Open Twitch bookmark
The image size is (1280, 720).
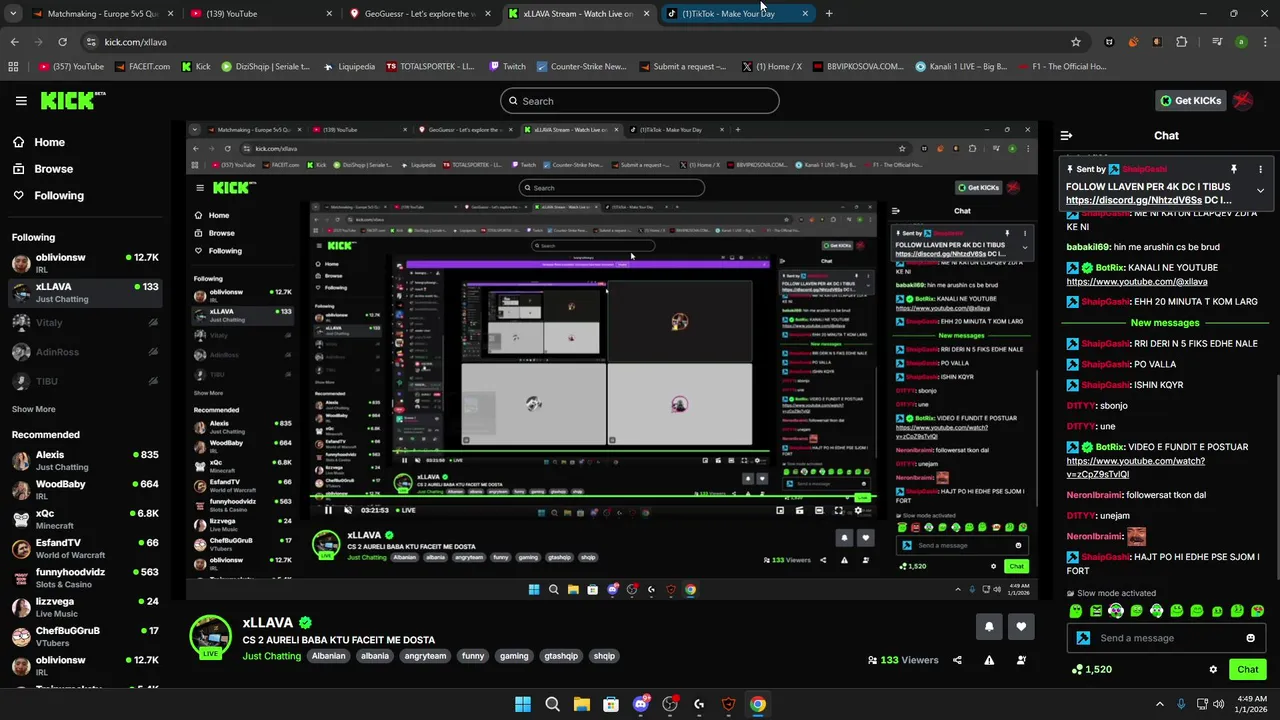(507, 67)
